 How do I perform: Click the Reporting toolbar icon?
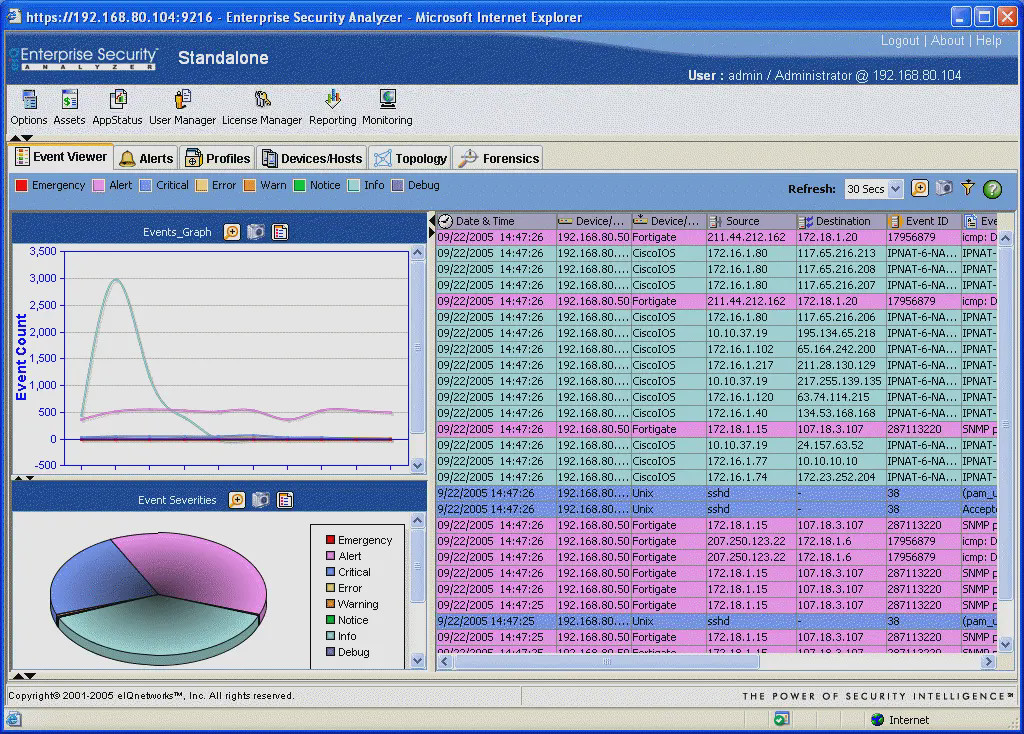(333, 100)
